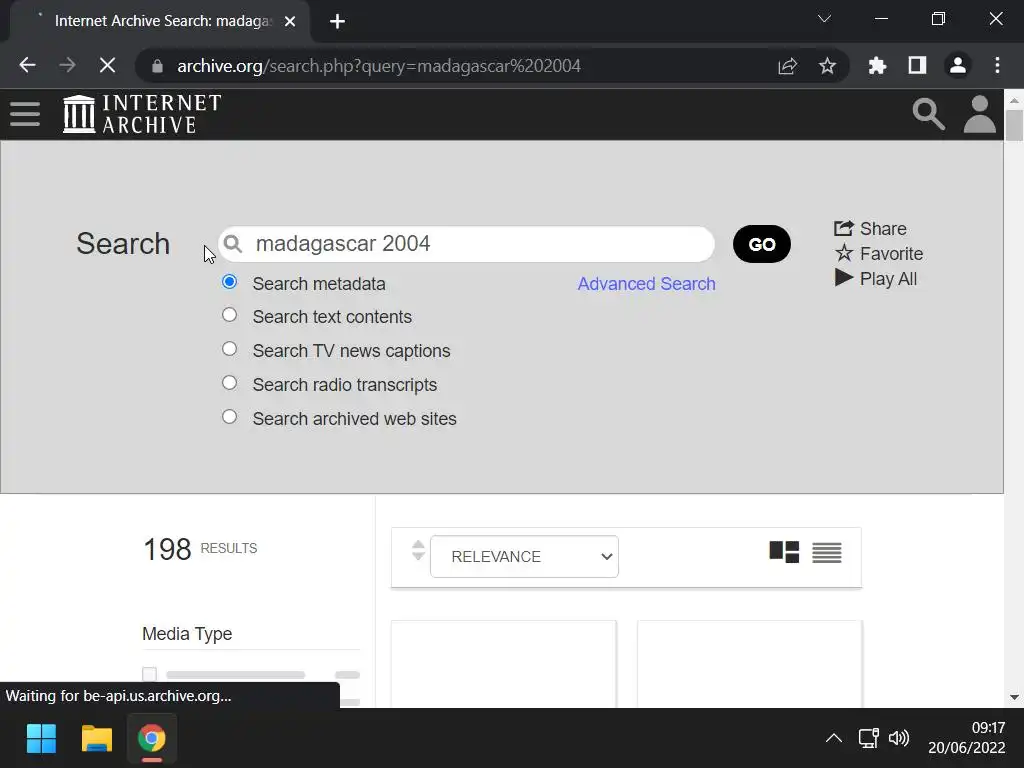The height and width of the screenshot is (768, 1024).
Task: Open network status tray icon
Action: coord(869,739)
